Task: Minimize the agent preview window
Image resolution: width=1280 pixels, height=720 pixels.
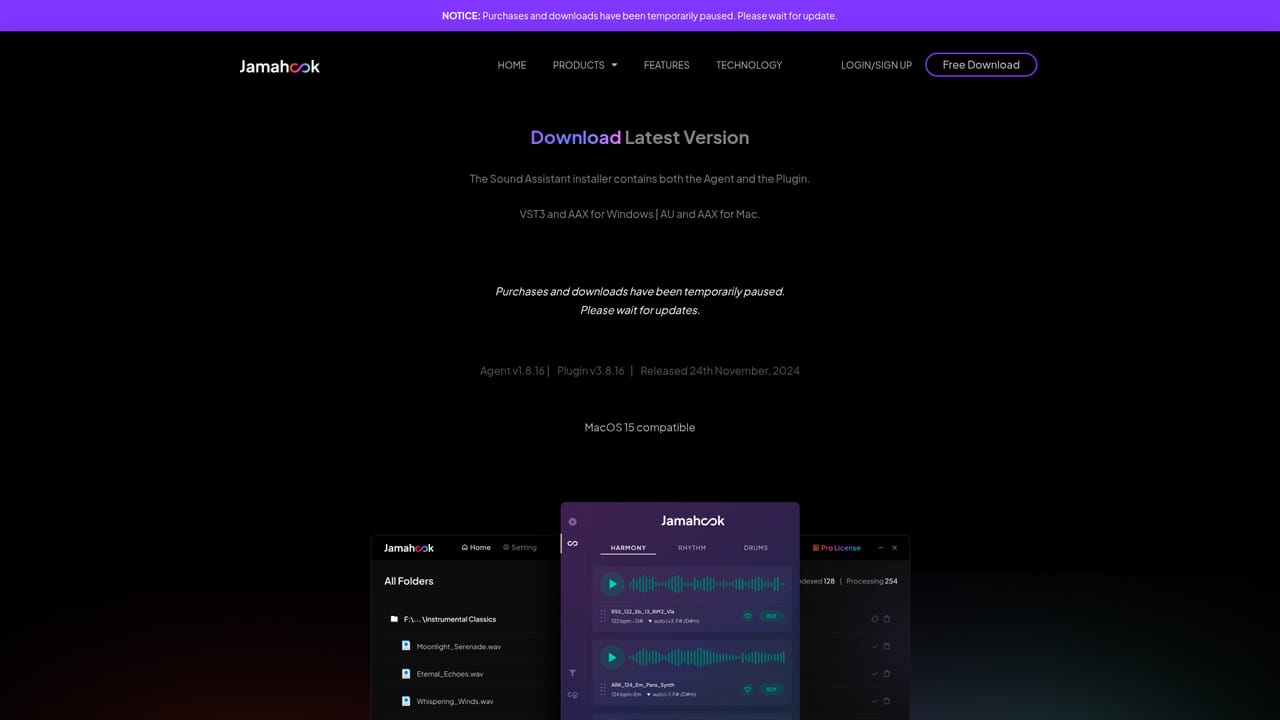Action: coord(880,548)
